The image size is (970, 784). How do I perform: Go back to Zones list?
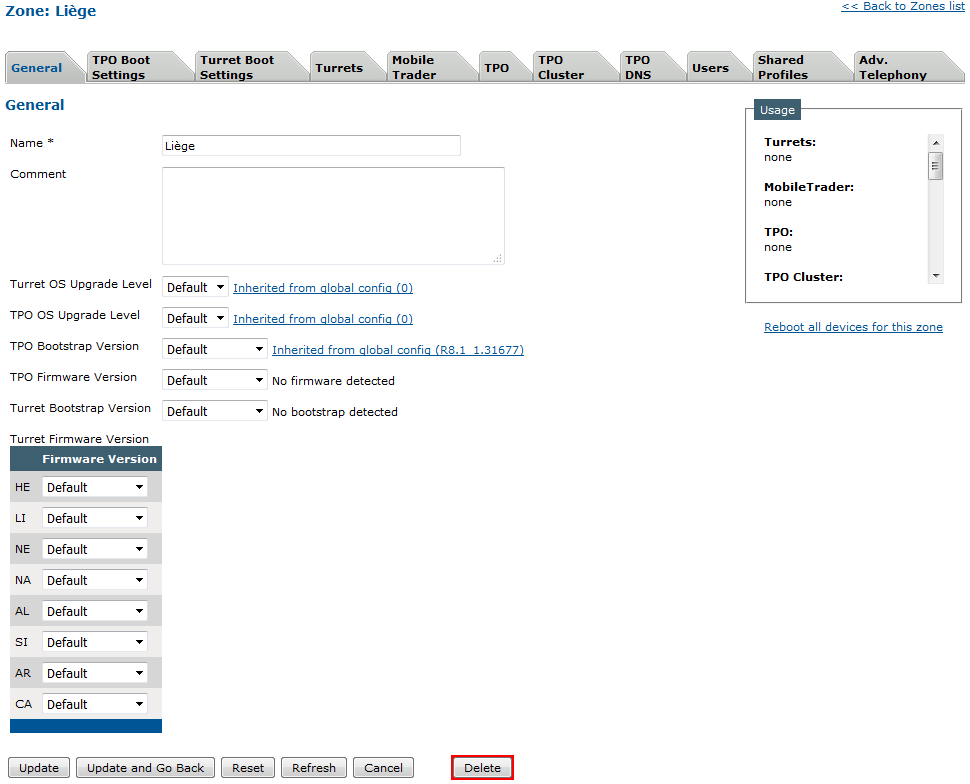[903, 6]
